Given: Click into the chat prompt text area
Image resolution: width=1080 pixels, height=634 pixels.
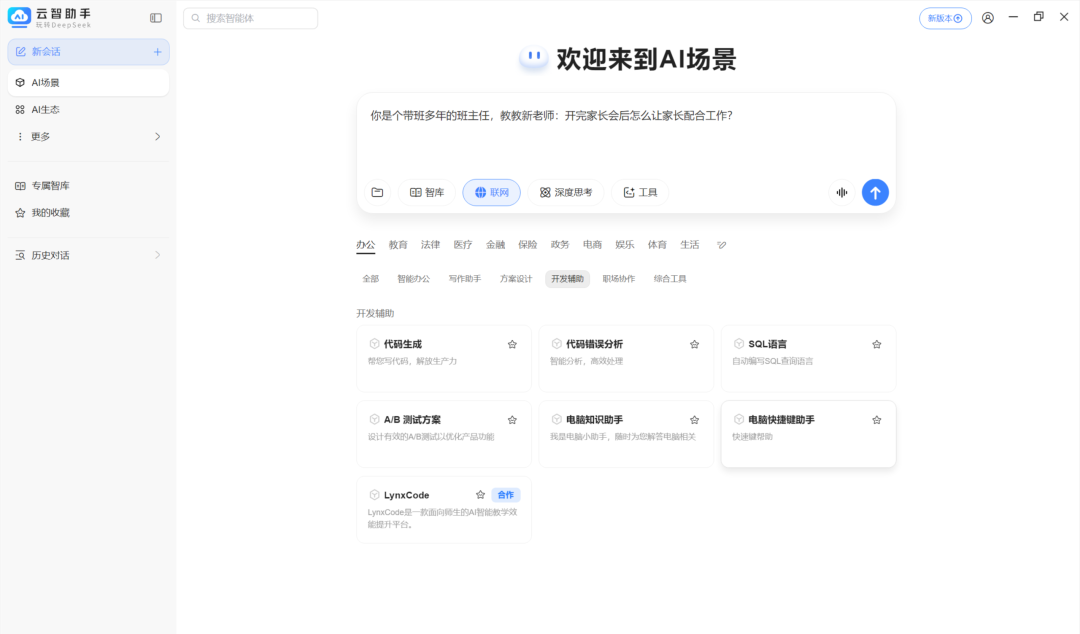Looking at the screenshot, I should (626, 136).
